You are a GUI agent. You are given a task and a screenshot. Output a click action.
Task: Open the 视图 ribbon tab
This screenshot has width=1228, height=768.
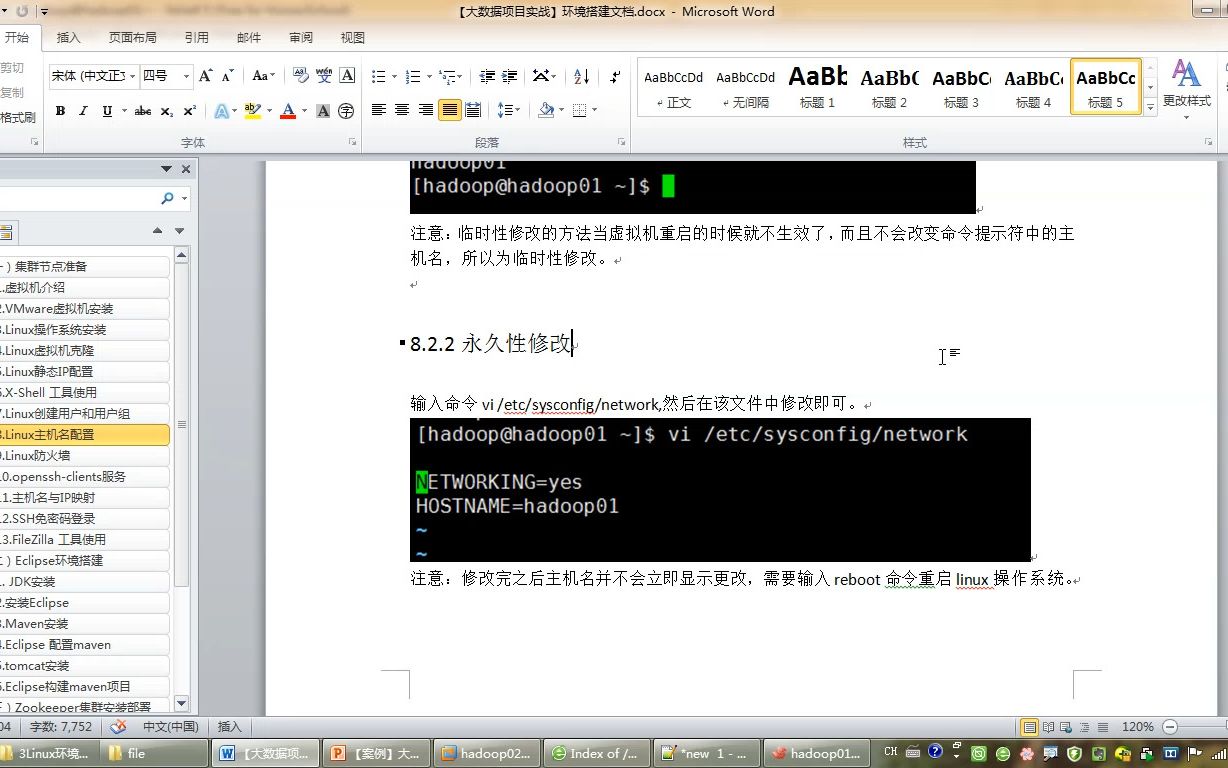tap(353, 38)
